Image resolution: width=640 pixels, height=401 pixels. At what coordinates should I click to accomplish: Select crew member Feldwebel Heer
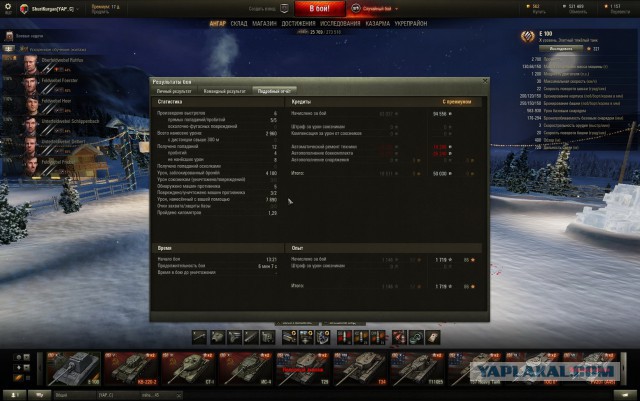51,105
